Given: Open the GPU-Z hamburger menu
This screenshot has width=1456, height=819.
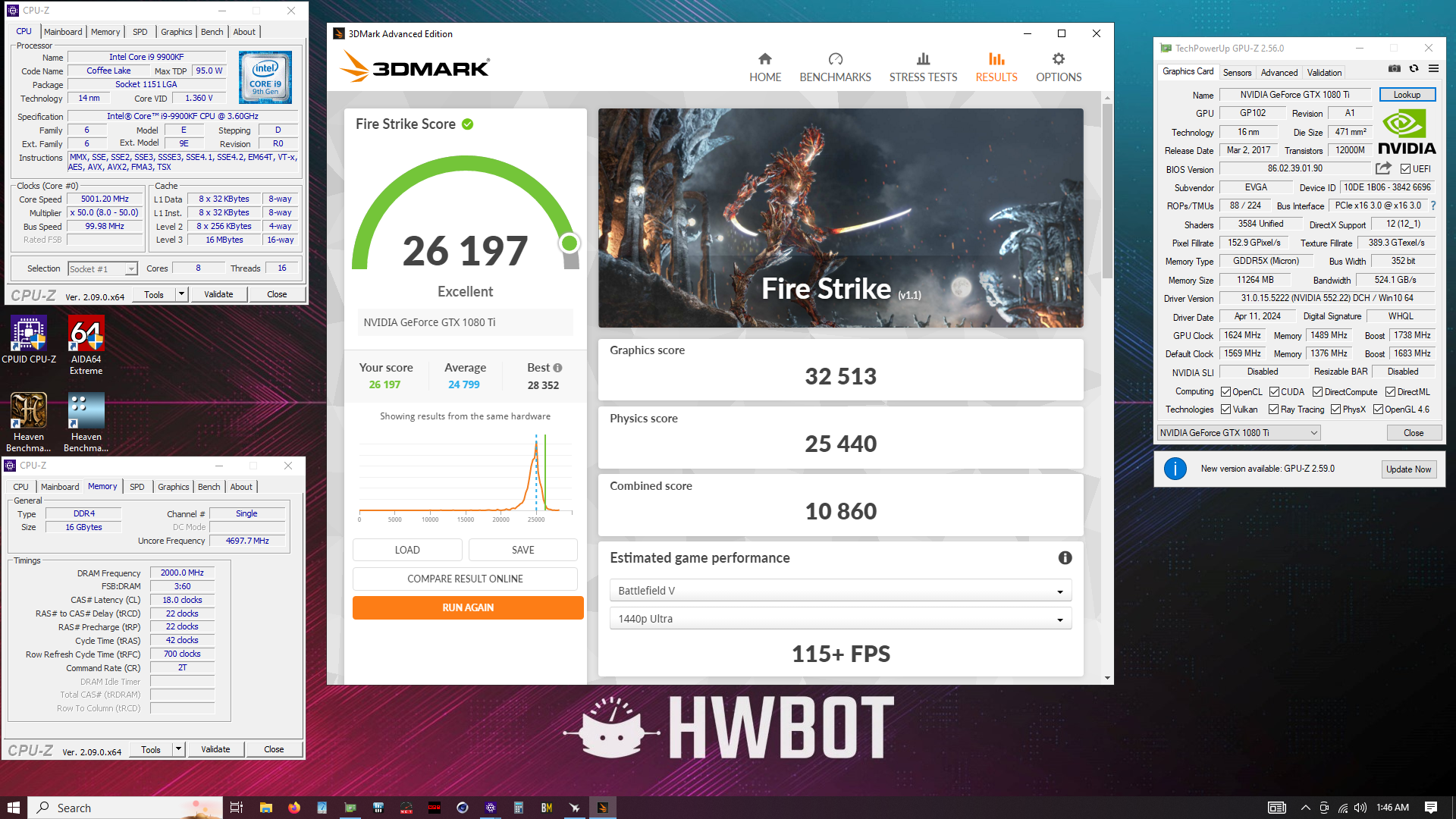Looking at the screenshot, I should point(1433,68).
